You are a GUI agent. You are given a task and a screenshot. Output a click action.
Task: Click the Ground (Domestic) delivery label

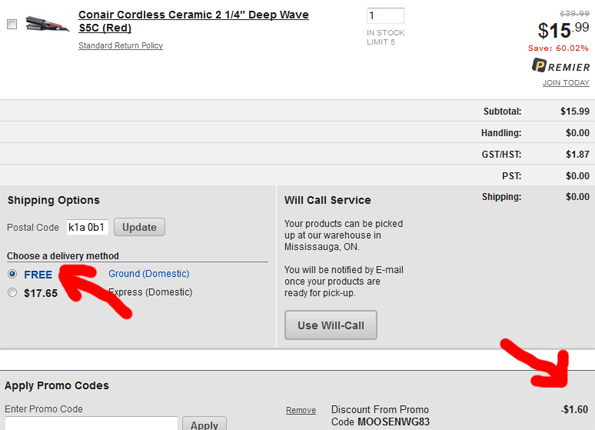point(149,274)
